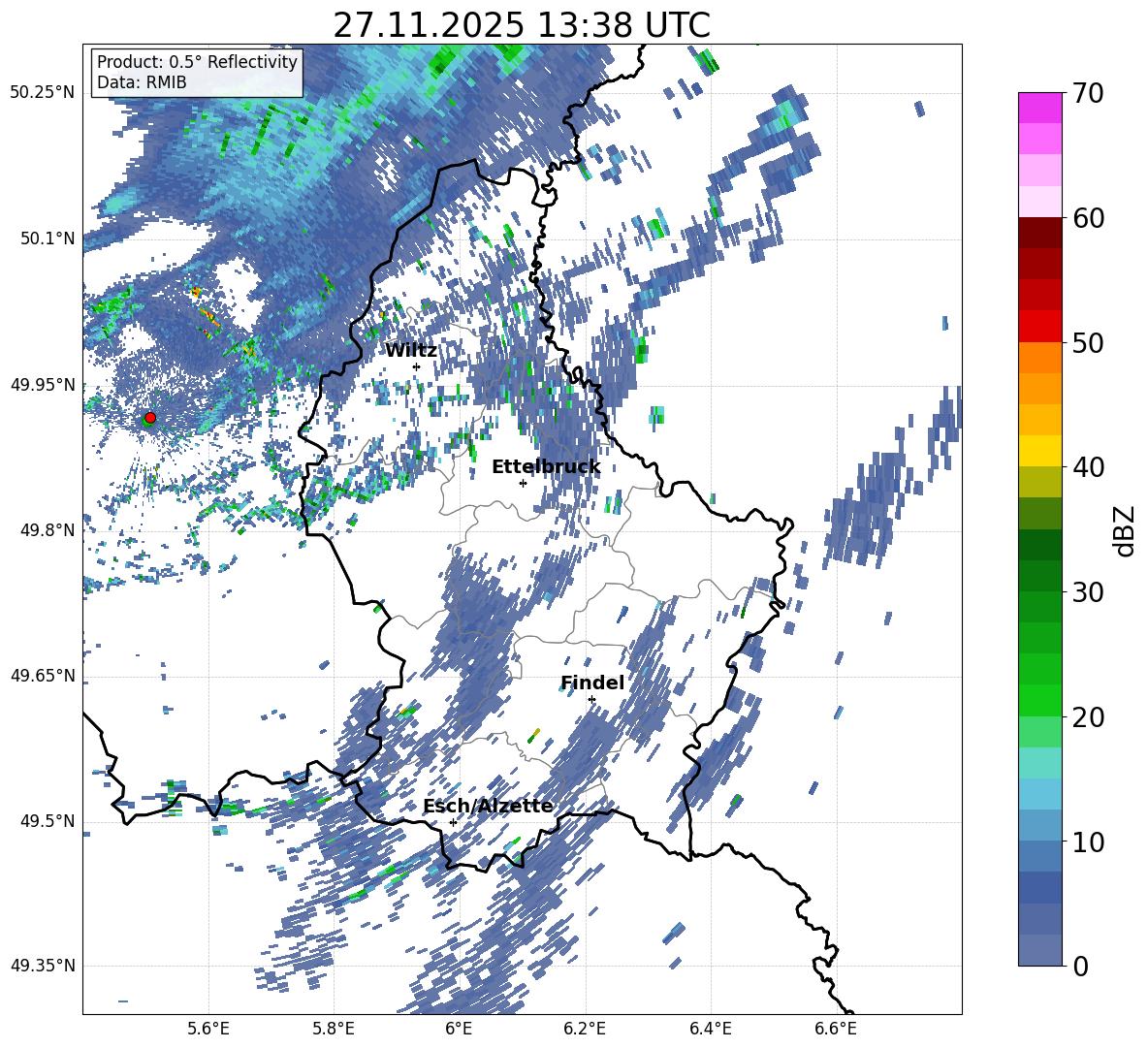Click the colorbar tick label '70'

click(1087, 94)
